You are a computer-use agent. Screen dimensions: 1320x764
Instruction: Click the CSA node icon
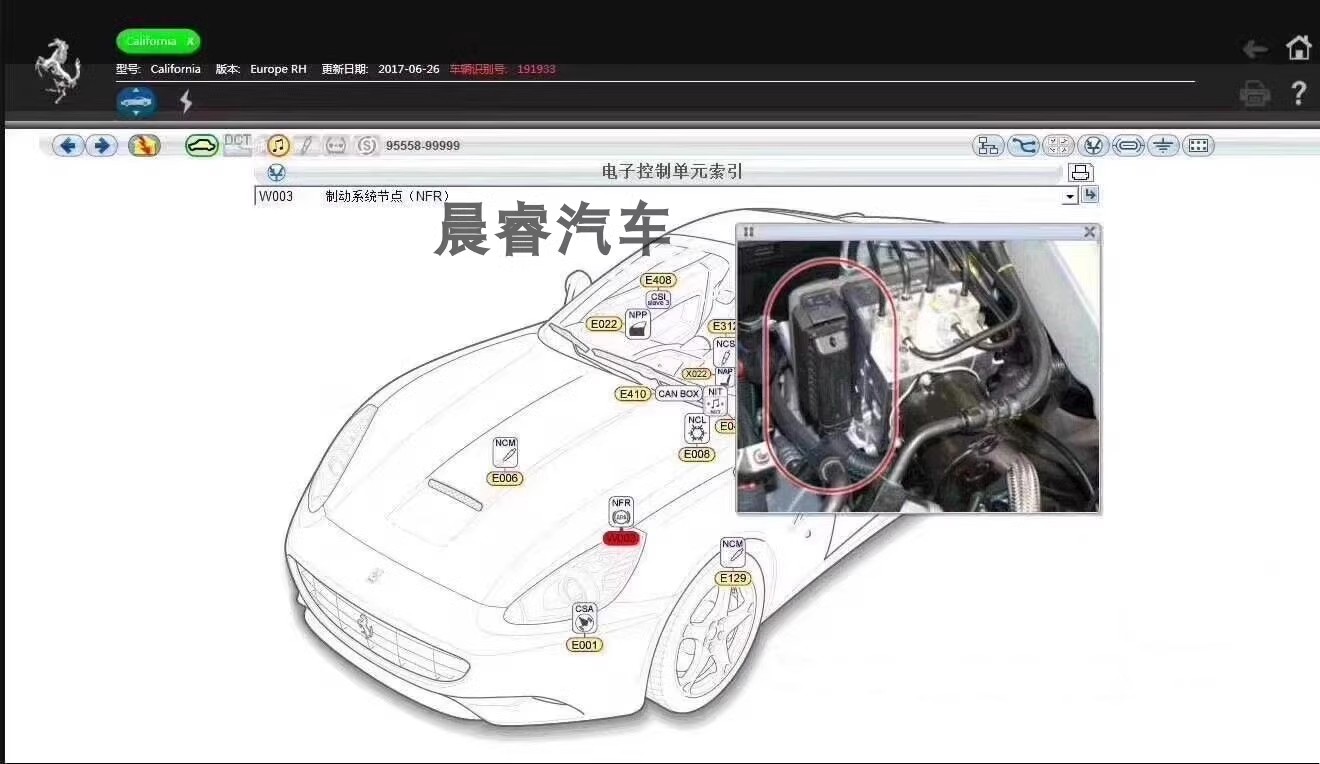coord(584,618)
